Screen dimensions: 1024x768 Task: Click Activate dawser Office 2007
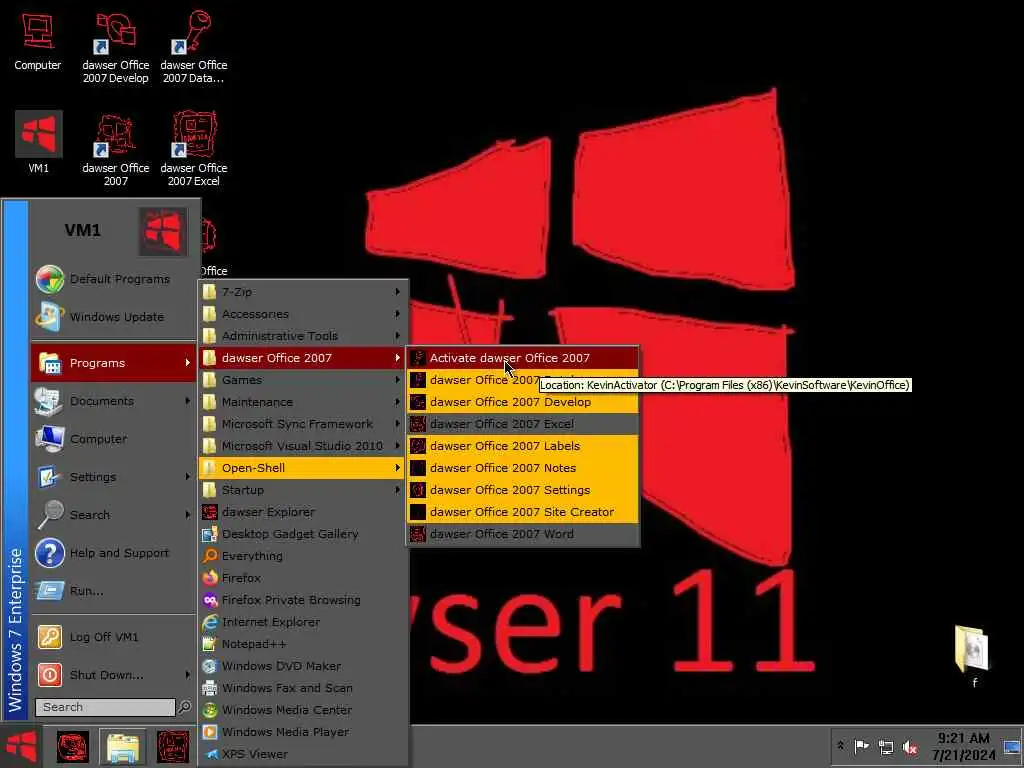[x=522, y=358]
